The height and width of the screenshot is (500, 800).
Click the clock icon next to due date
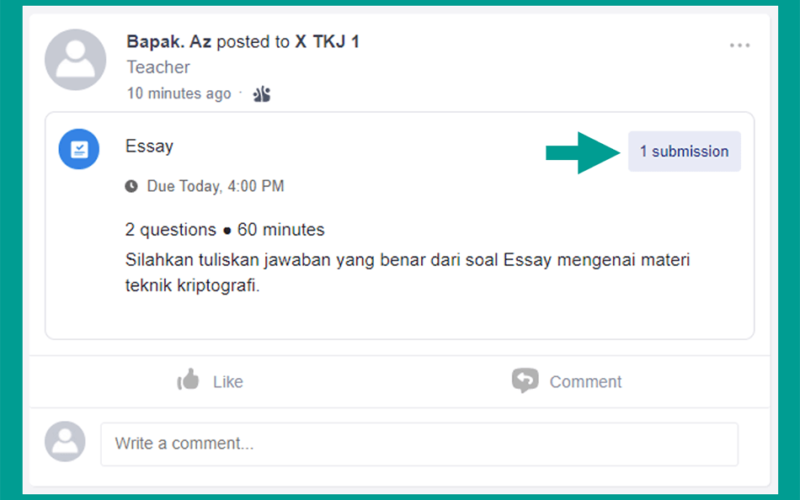point(131,186)
